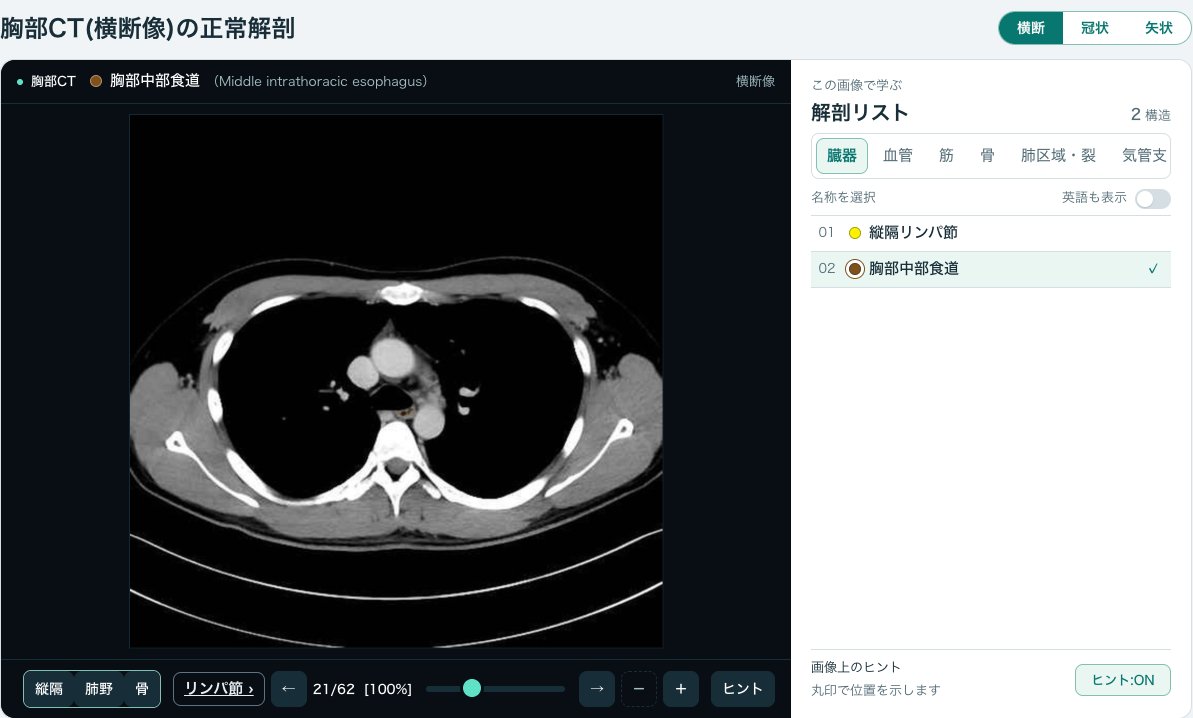1193x718 pixels.
Task: Click the esophagus marker on CT image
Action: tap(405, 412)
